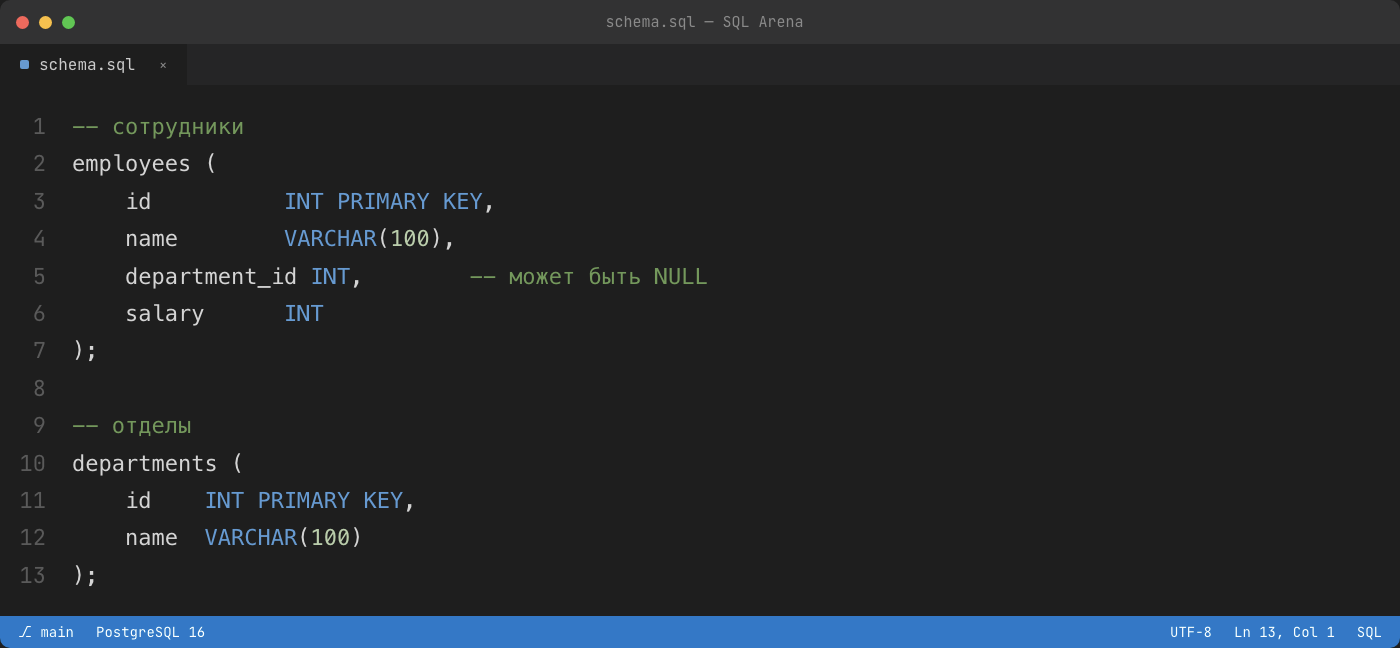The image size is (1400, 648).
Task: Click the comment '-- отделы'
Action: click(132, 426)
